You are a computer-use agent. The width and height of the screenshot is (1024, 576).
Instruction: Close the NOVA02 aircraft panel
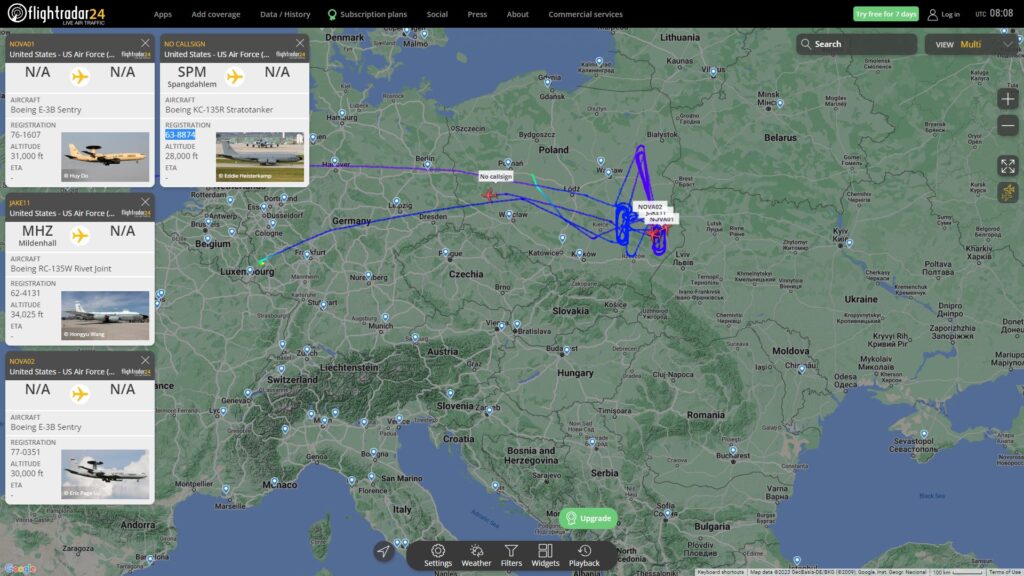[x=145, y=360]
